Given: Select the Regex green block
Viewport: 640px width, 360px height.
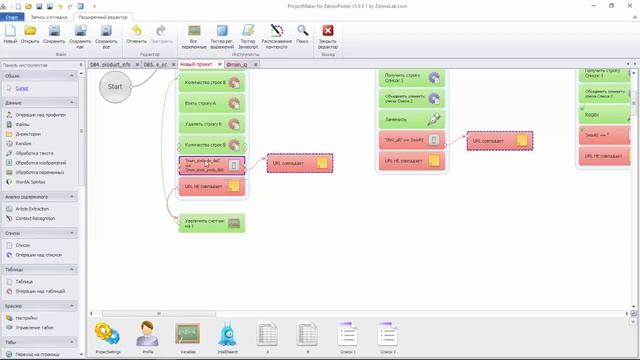Looking at the screenshot, I should [604, 115].
